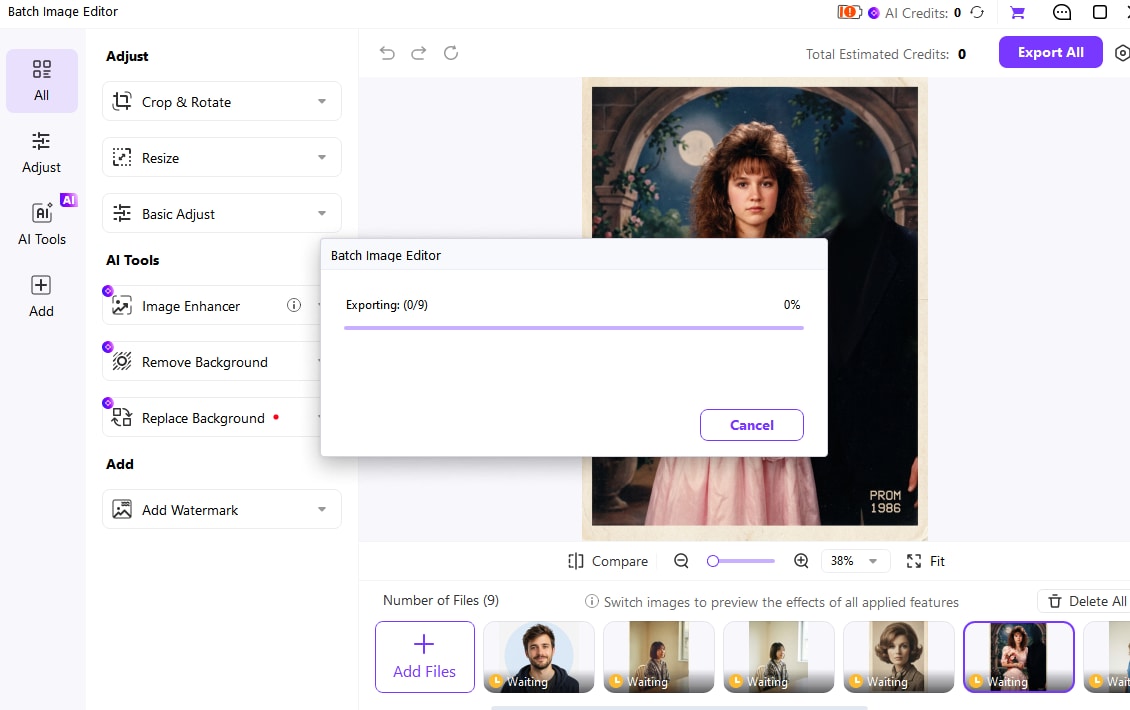Show Image Enhancer info tooltip icon
The height and width of the screenshot is (710, 1130).
point(294,305)
